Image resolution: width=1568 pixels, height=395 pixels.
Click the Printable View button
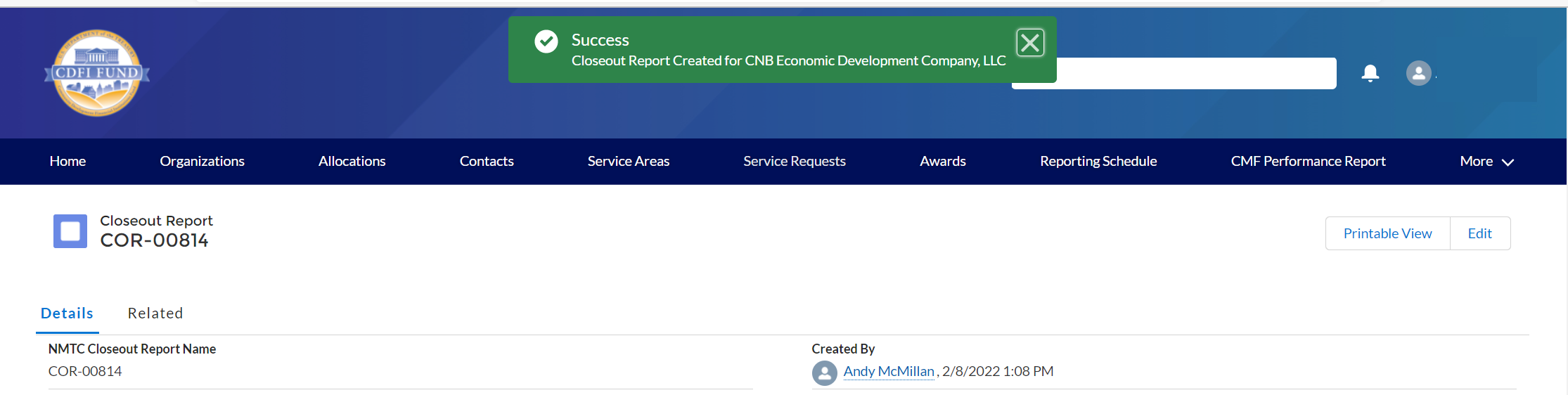pos(1387,233)
